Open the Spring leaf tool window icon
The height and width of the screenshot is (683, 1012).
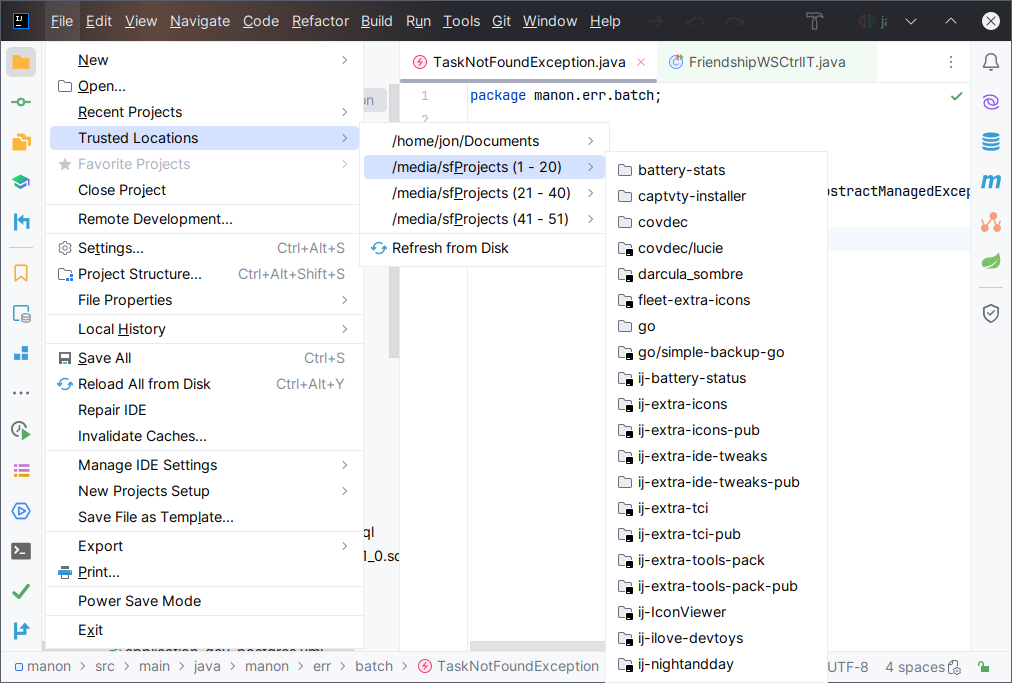point(991,261)
